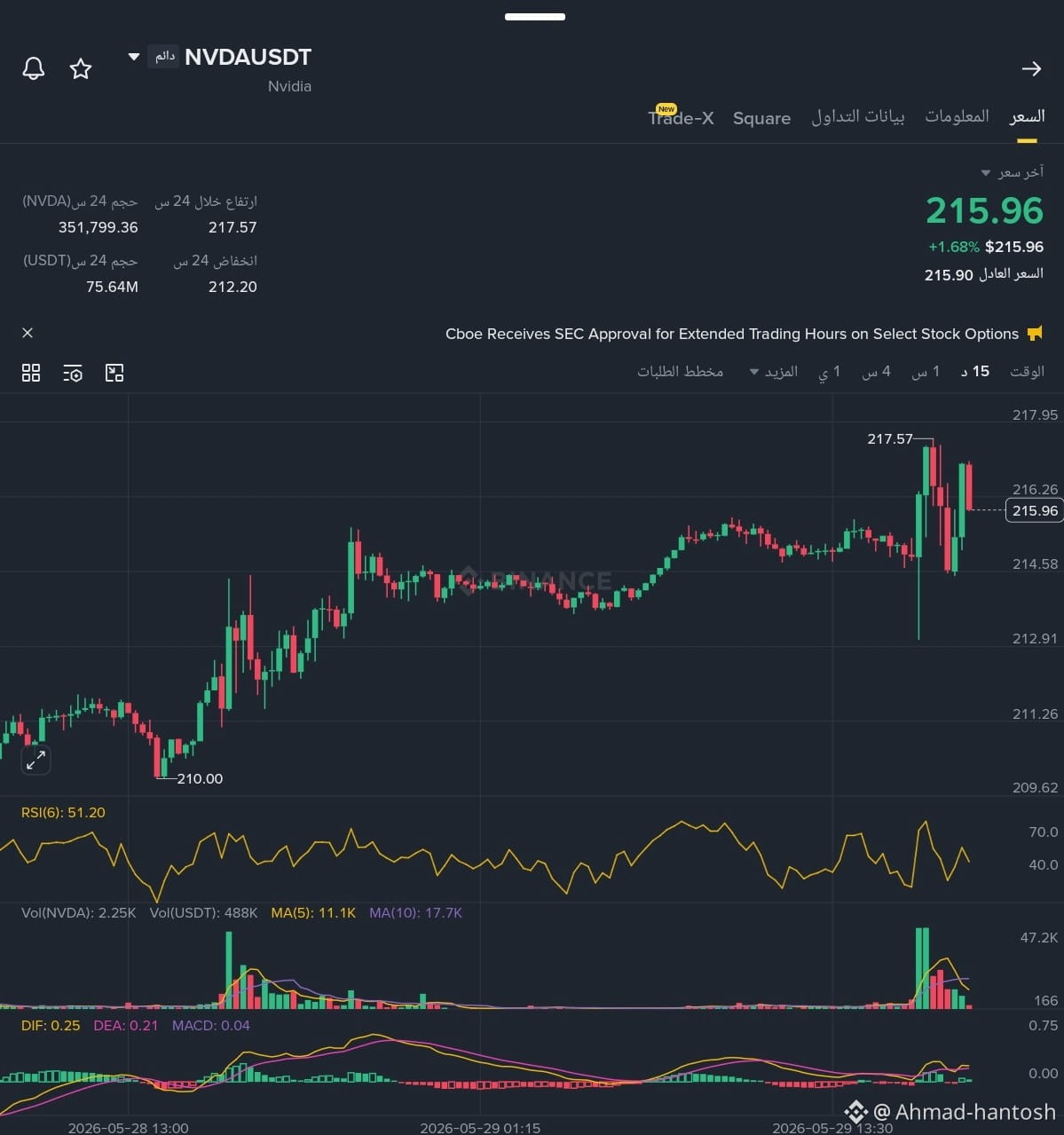Open the Square tab
Screen dimensions: 1064x1135
coord(761,118)
